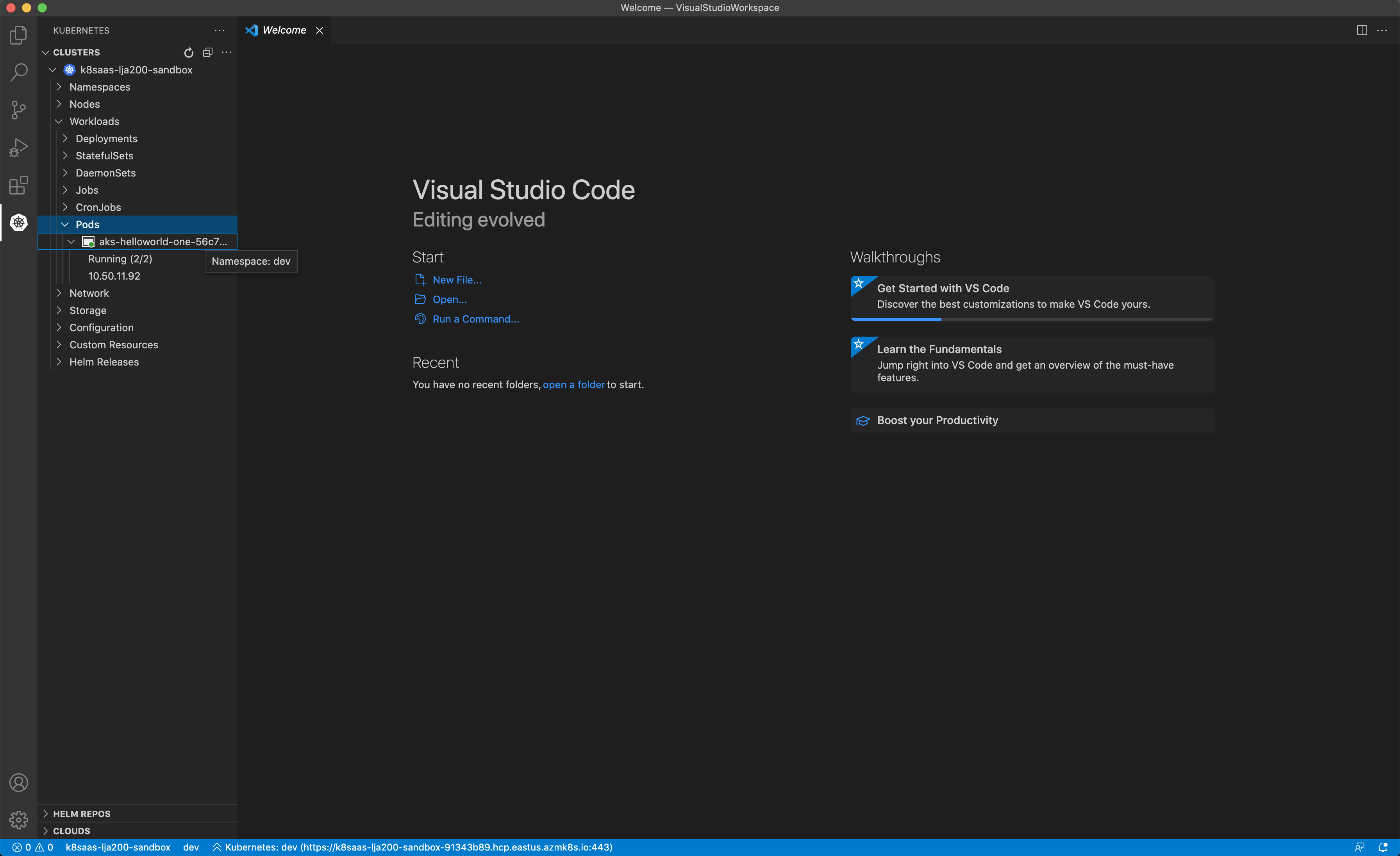Viewport: 1400px width, 856px height.
Task: Click the Open... link
Action: tap(450, 300)
